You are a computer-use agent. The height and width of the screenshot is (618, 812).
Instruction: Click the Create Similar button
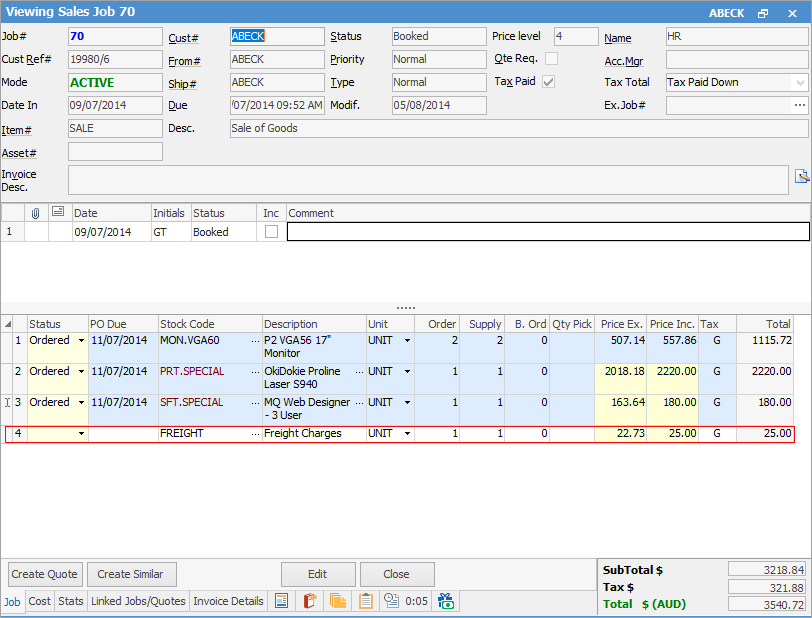point(132,574)
